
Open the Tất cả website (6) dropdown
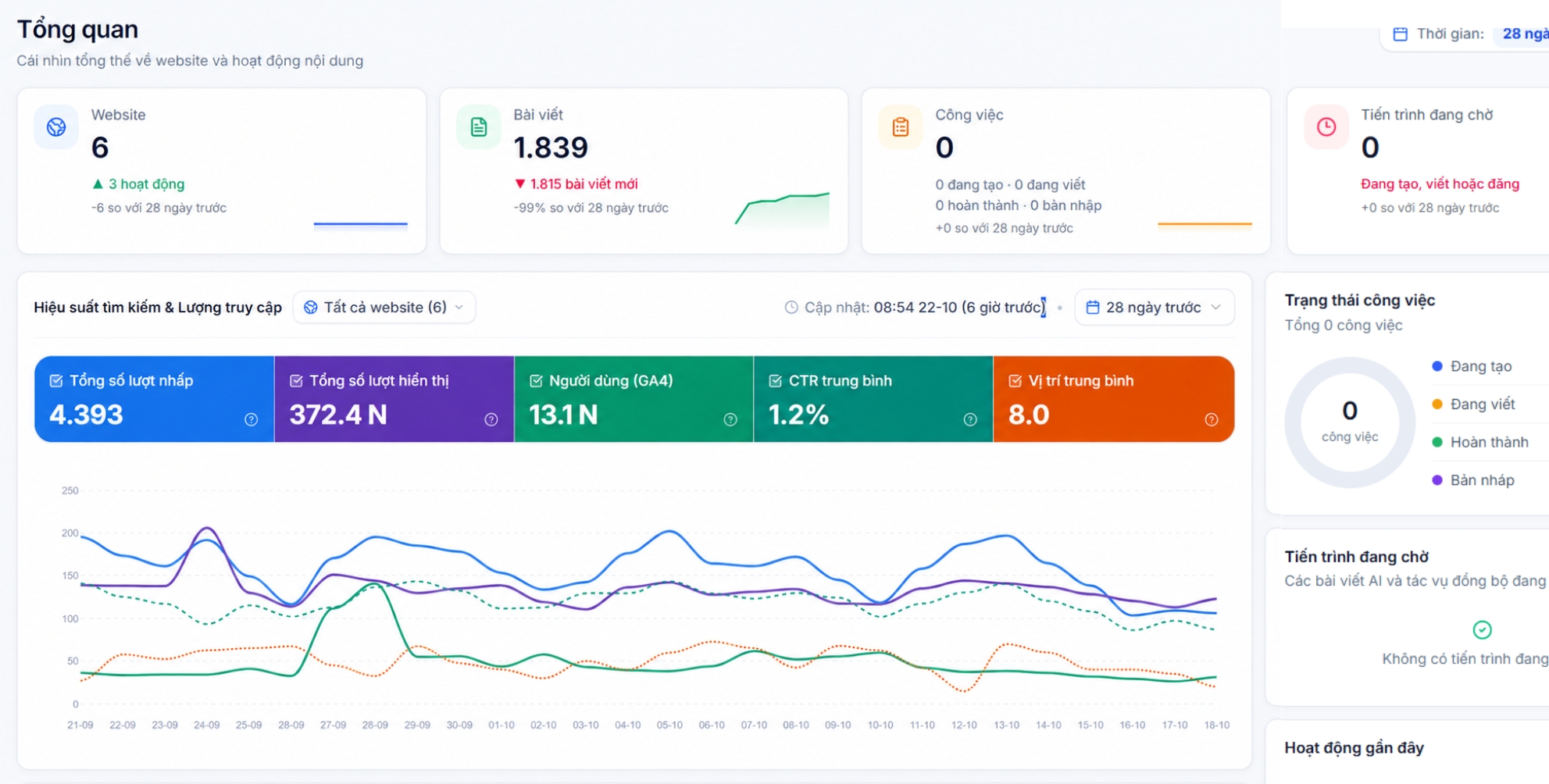(384, 308)
